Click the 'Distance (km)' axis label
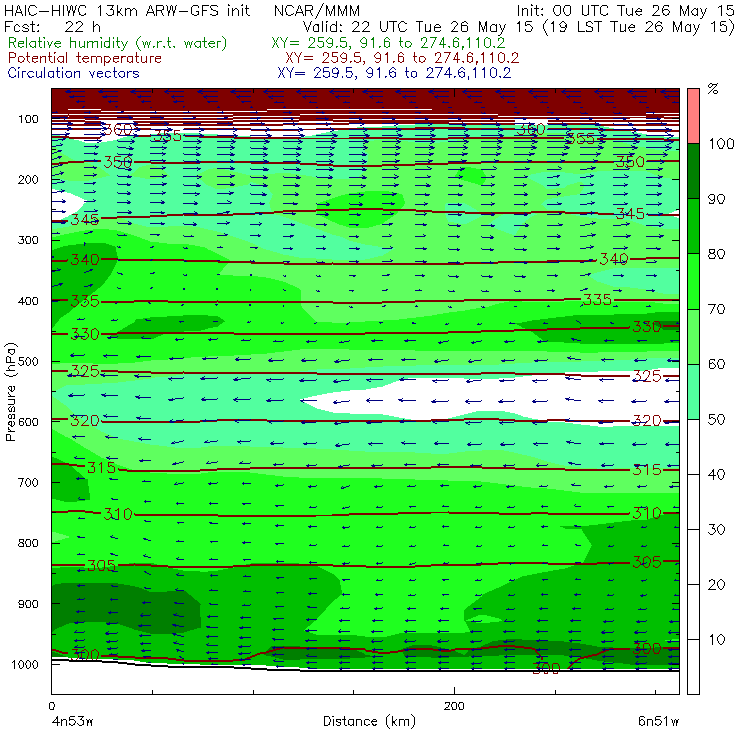 [x=370, y=722]
